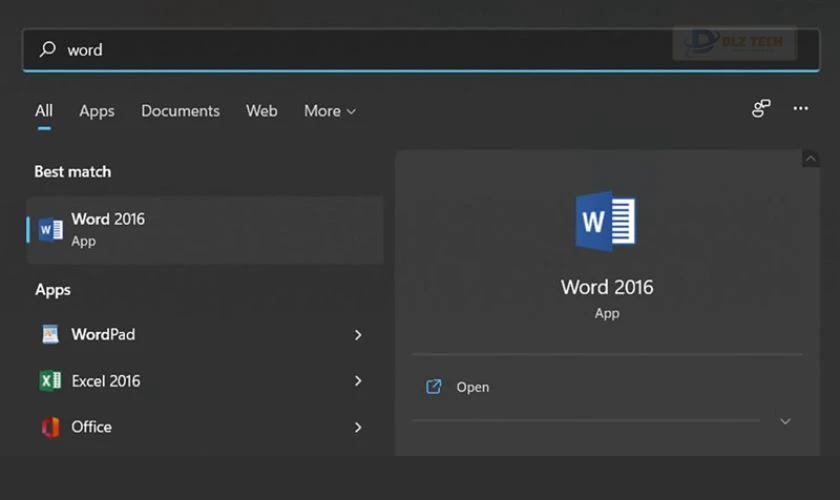Open the Word 2016 best match result
Screen dimensions: 840x500
(205, 230)
